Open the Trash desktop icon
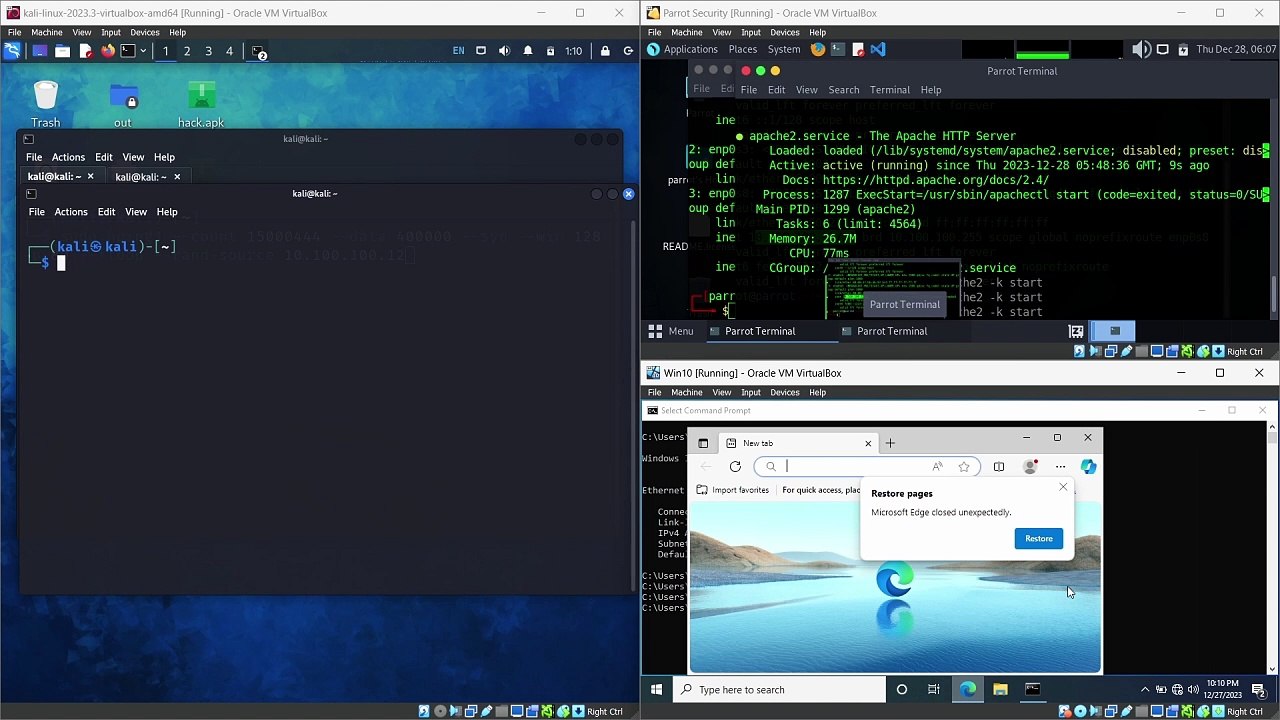1280x720 pixels. [45, 104]
